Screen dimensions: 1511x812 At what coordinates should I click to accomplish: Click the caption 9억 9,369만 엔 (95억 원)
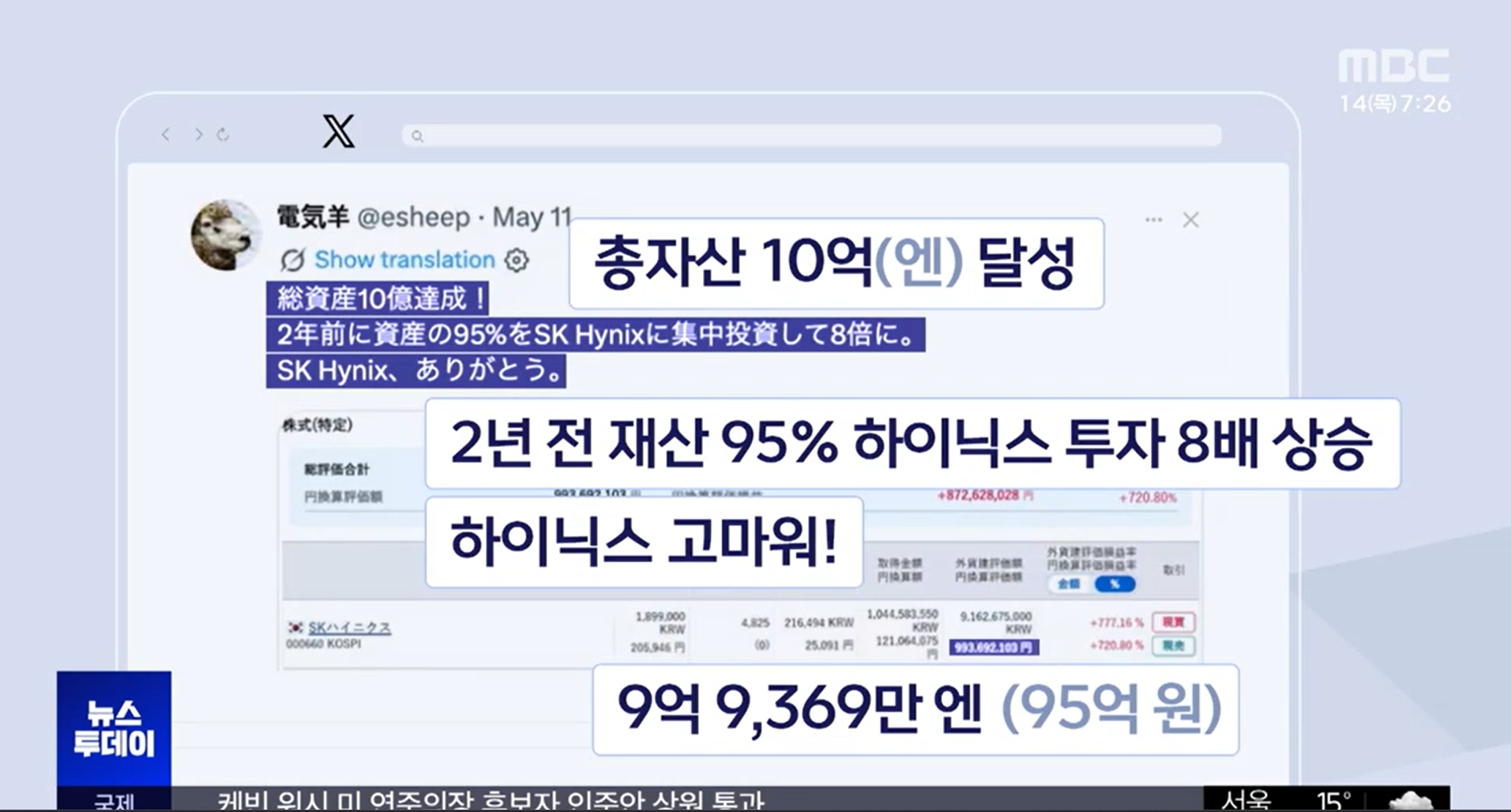[x=915, y=709]
